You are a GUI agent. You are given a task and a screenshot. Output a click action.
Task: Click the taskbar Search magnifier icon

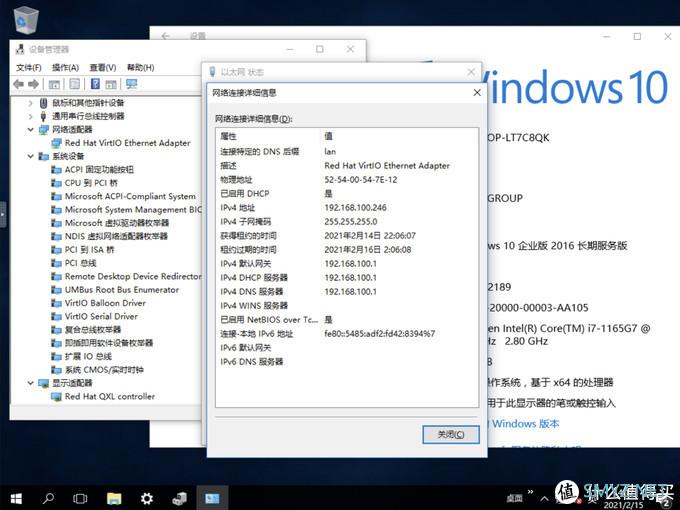[x=48, y=498]
